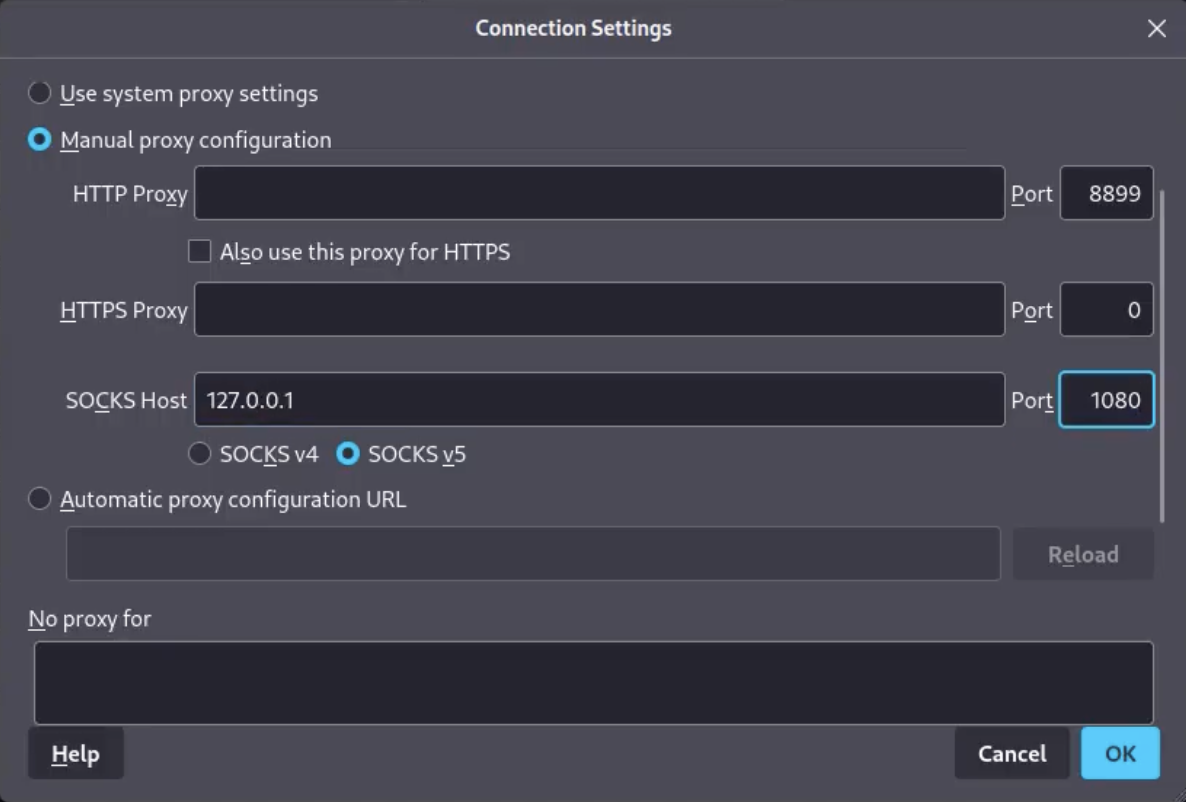Click the Reload button

(1083, 555)
